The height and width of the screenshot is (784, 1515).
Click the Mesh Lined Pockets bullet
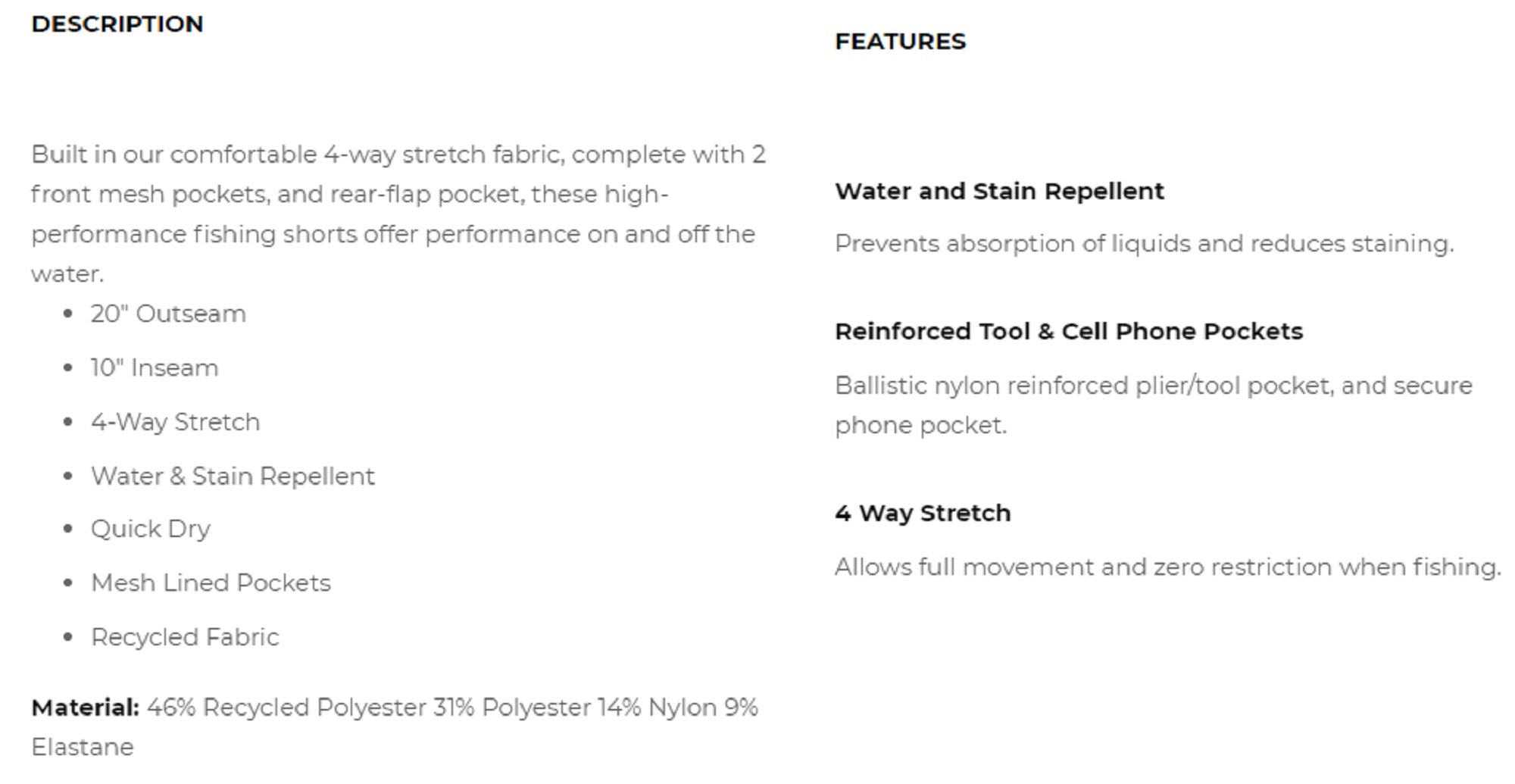pyautogui.click(x=211, y=583)
